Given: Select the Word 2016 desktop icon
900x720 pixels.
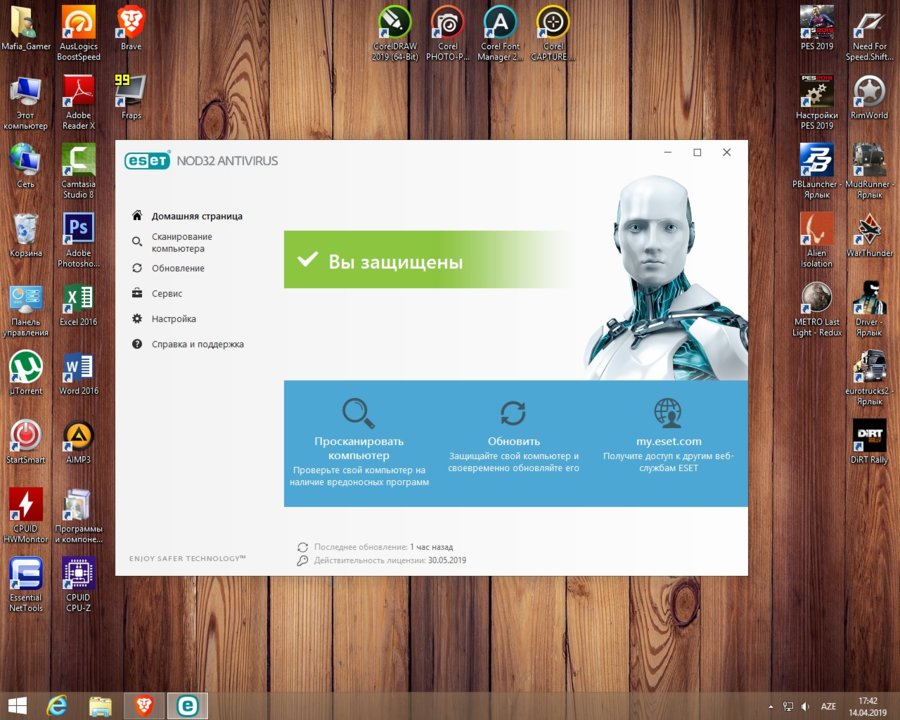Looking at the screenshot, I should click(x=79, y=373).
